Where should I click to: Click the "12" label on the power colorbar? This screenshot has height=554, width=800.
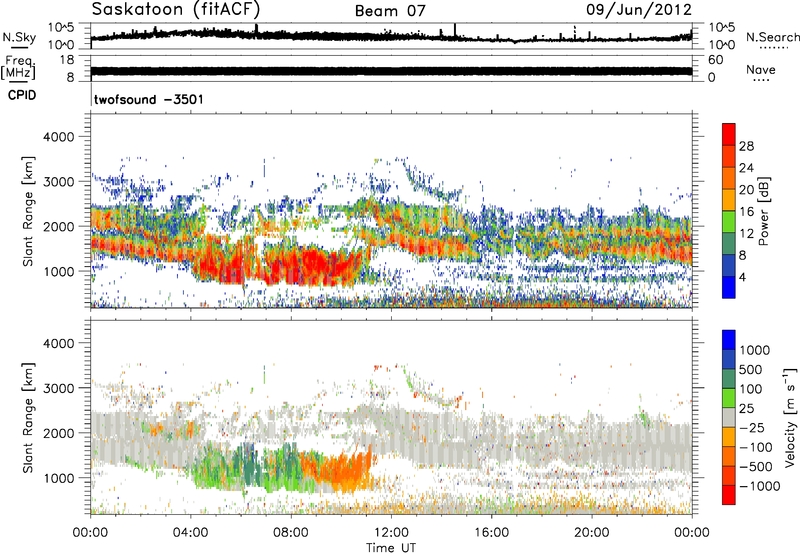tap(746, 234)
